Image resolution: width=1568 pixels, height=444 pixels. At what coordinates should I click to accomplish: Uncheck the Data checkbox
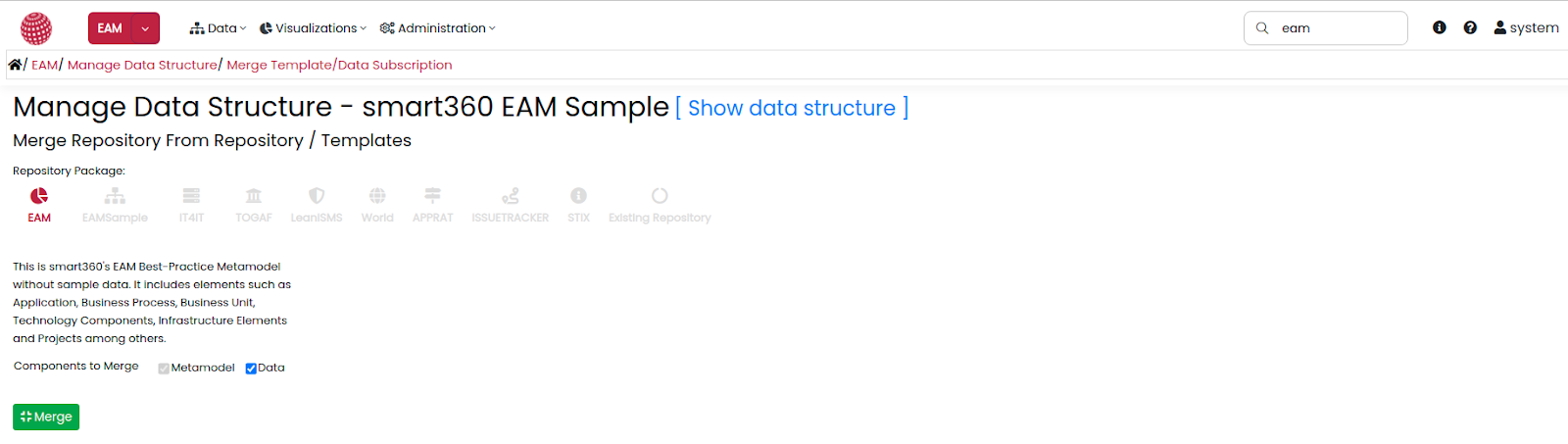(x=251, y=369)
